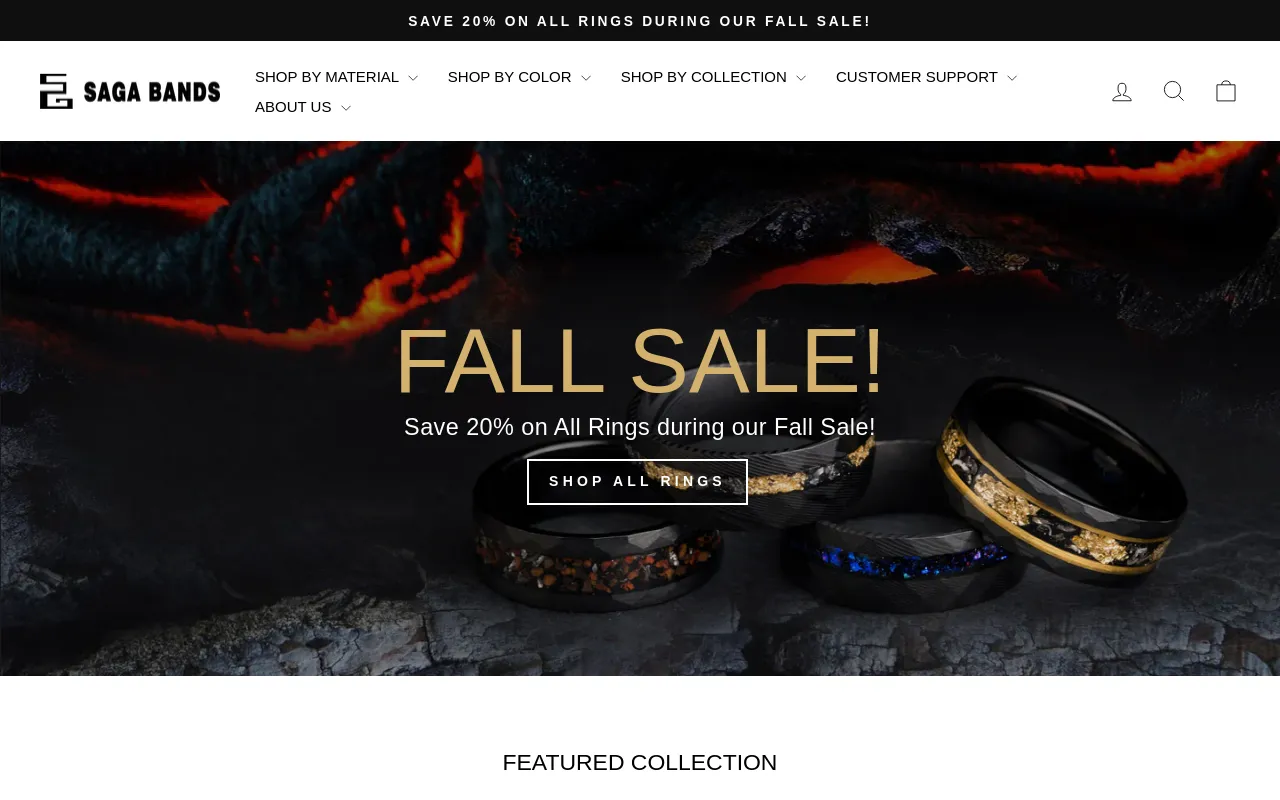Expand the chevron beside Shop by Collection
Image resolution: width=1280 pixels, height=800 pixels.
(801, 78)
